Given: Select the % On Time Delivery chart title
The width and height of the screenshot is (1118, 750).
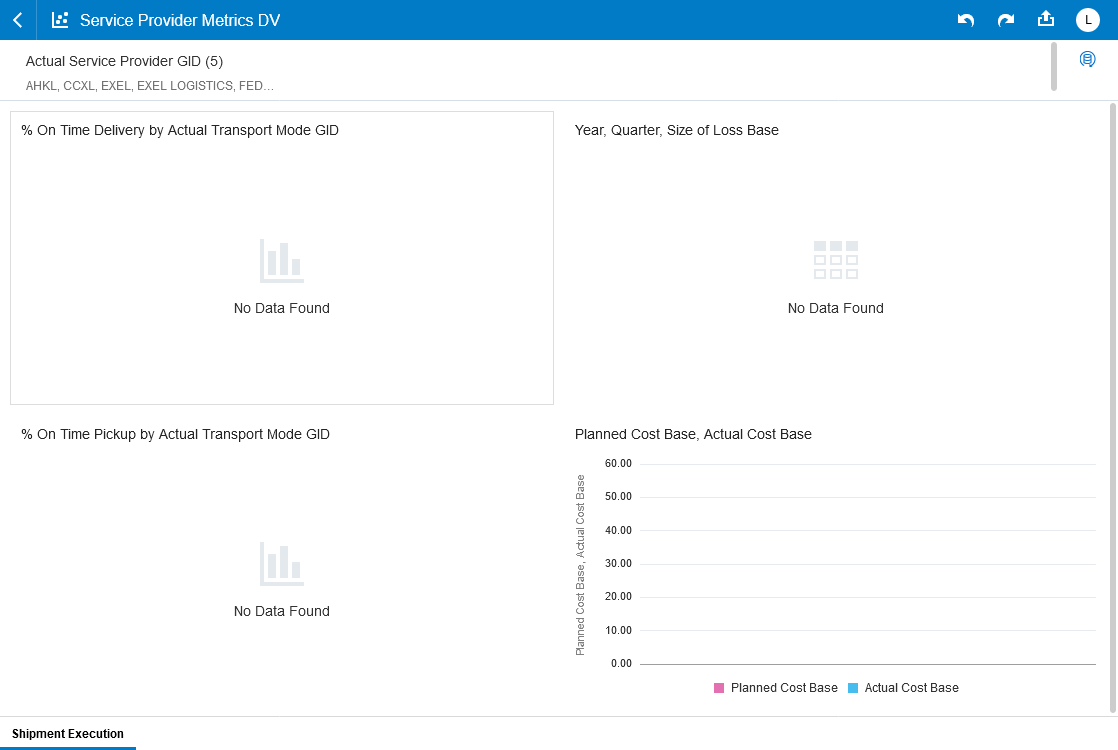Looking at the screenshot, I should 180,130.
